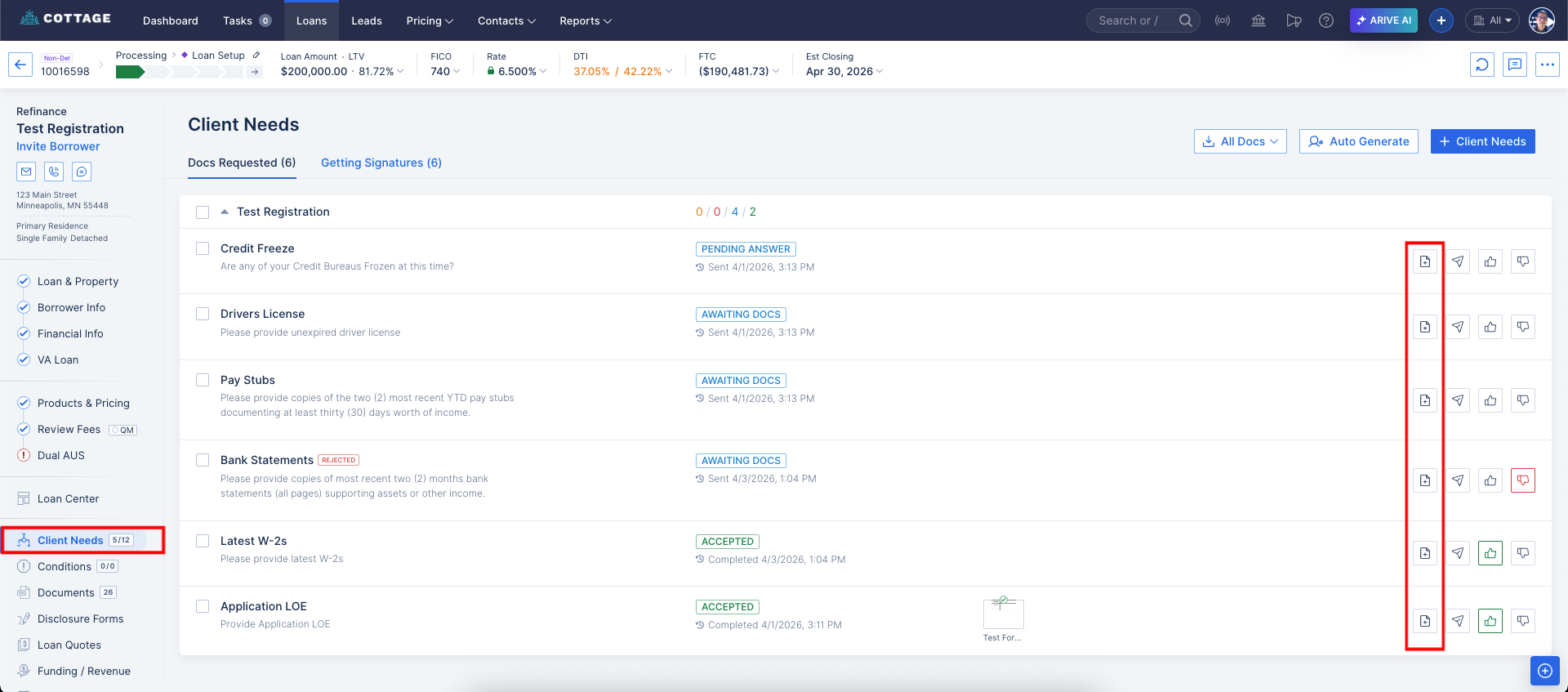This screenshot has height=692, width=1568.
Task: Click the upload icon for Application LOE
Action: point(1425,621)
